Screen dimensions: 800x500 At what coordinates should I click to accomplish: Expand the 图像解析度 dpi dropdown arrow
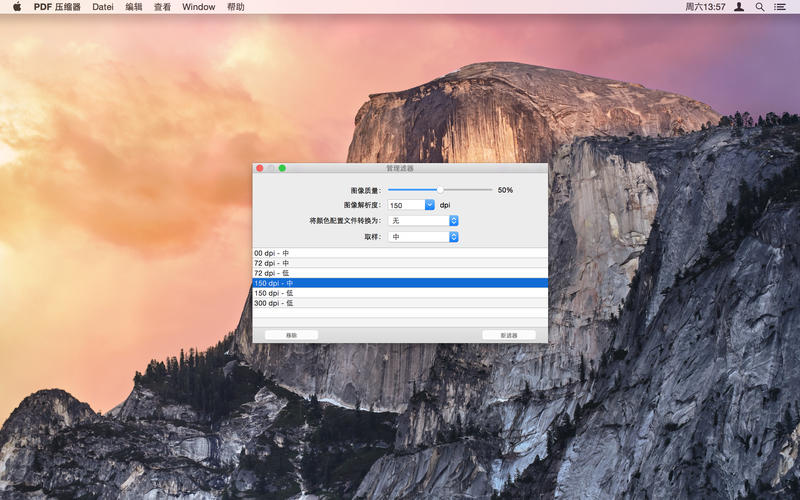coord(430,205)
